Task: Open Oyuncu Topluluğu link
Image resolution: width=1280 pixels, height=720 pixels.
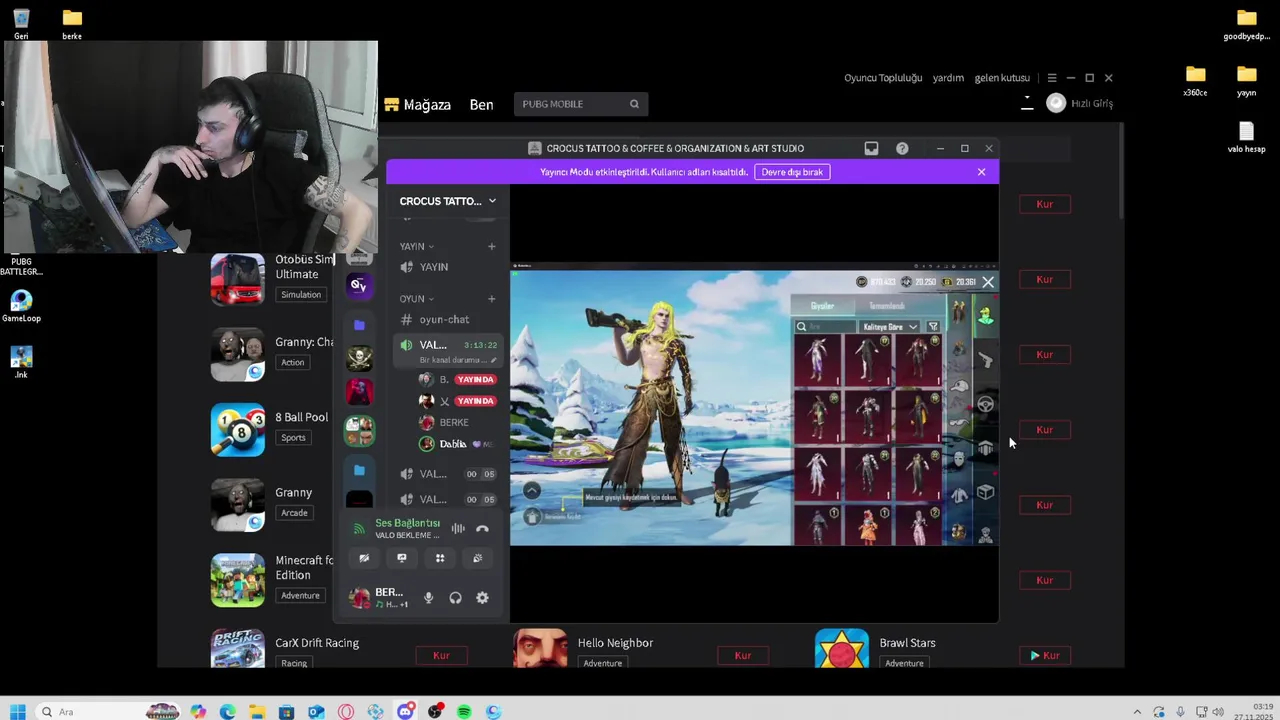Action: (883, 78)
